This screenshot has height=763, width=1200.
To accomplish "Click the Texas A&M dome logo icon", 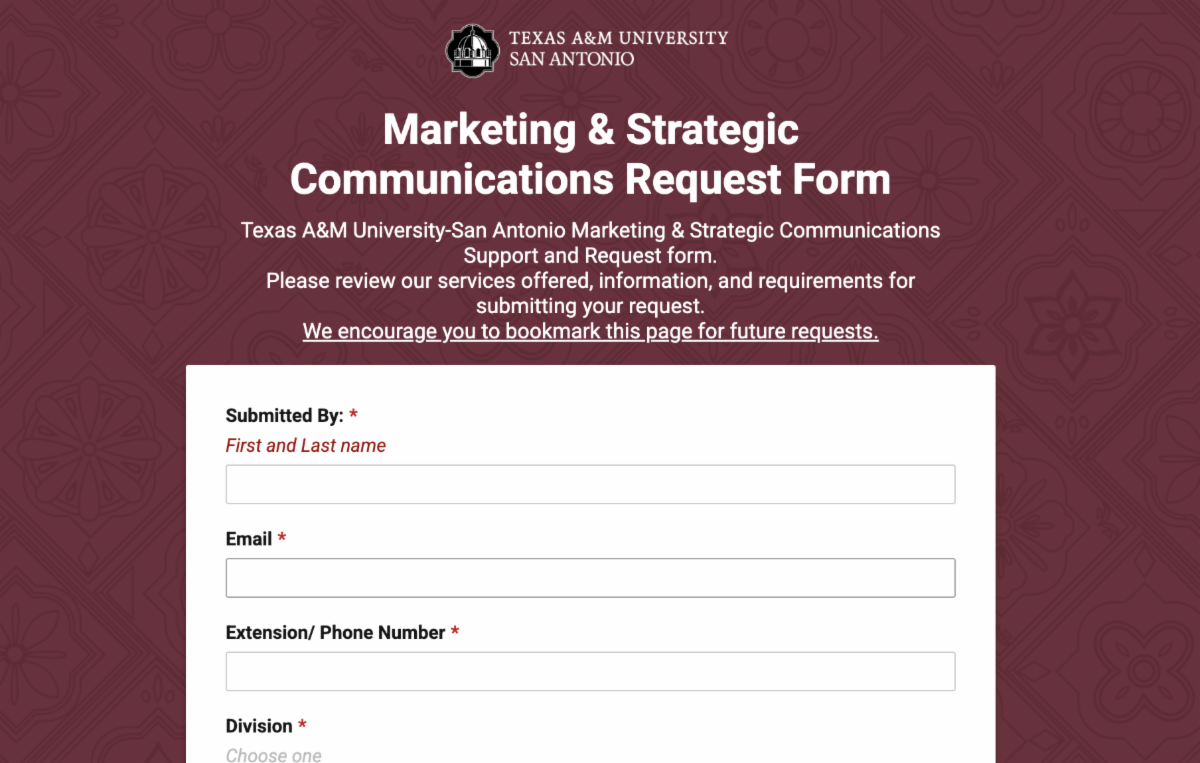I will [x=471, y=49].
